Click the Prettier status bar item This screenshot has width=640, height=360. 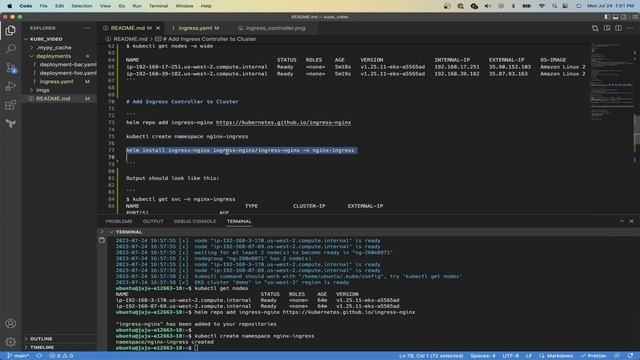[x=594, y=356]
